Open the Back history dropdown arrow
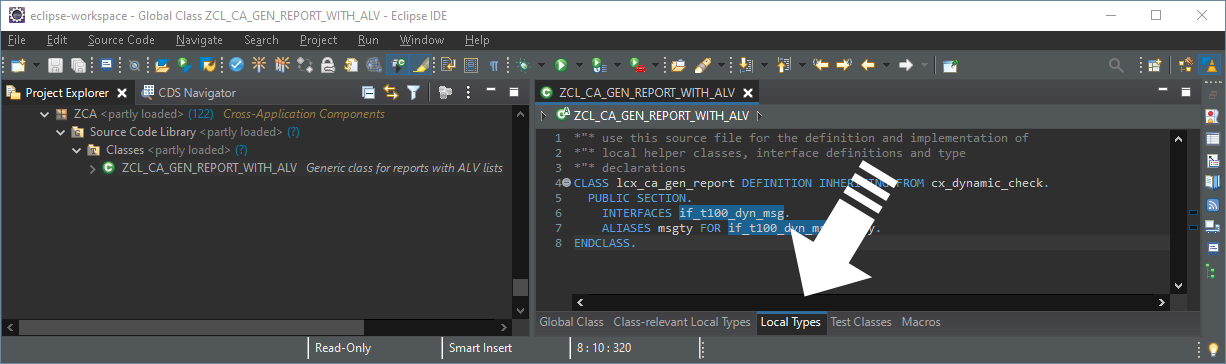This screenshot has height=364, width=1226. (886, 66)
